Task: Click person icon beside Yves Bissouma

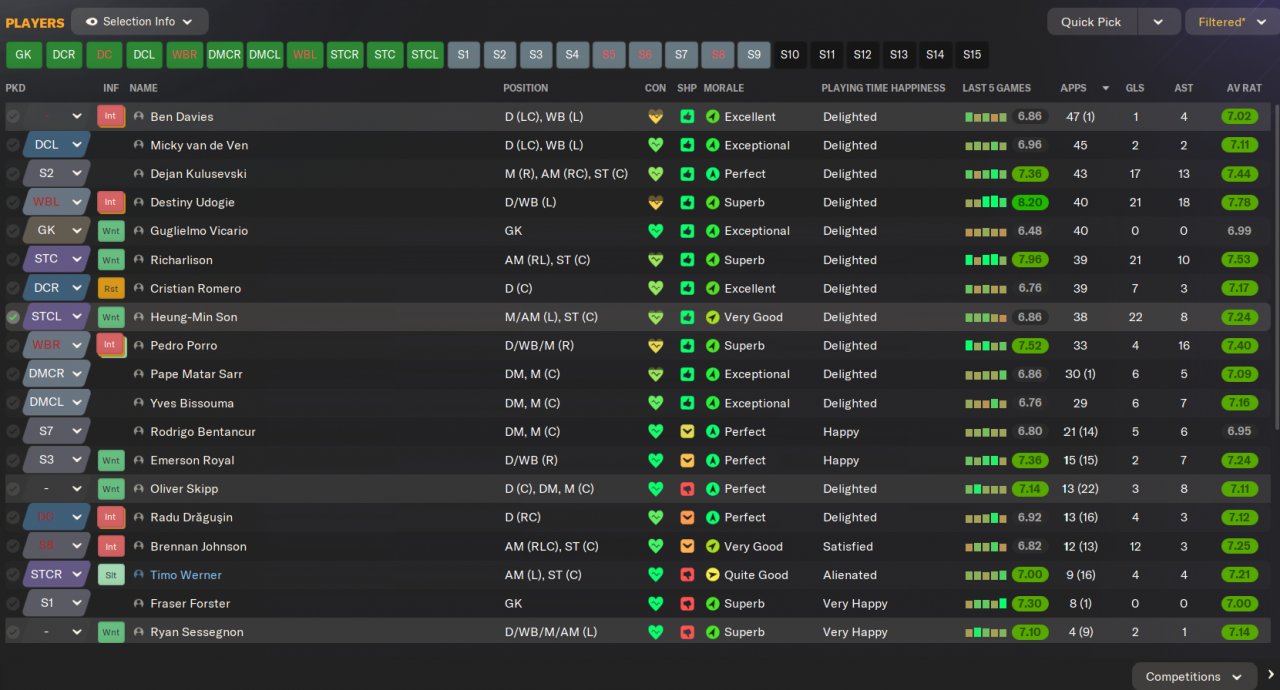Action: tap(139, 403)
